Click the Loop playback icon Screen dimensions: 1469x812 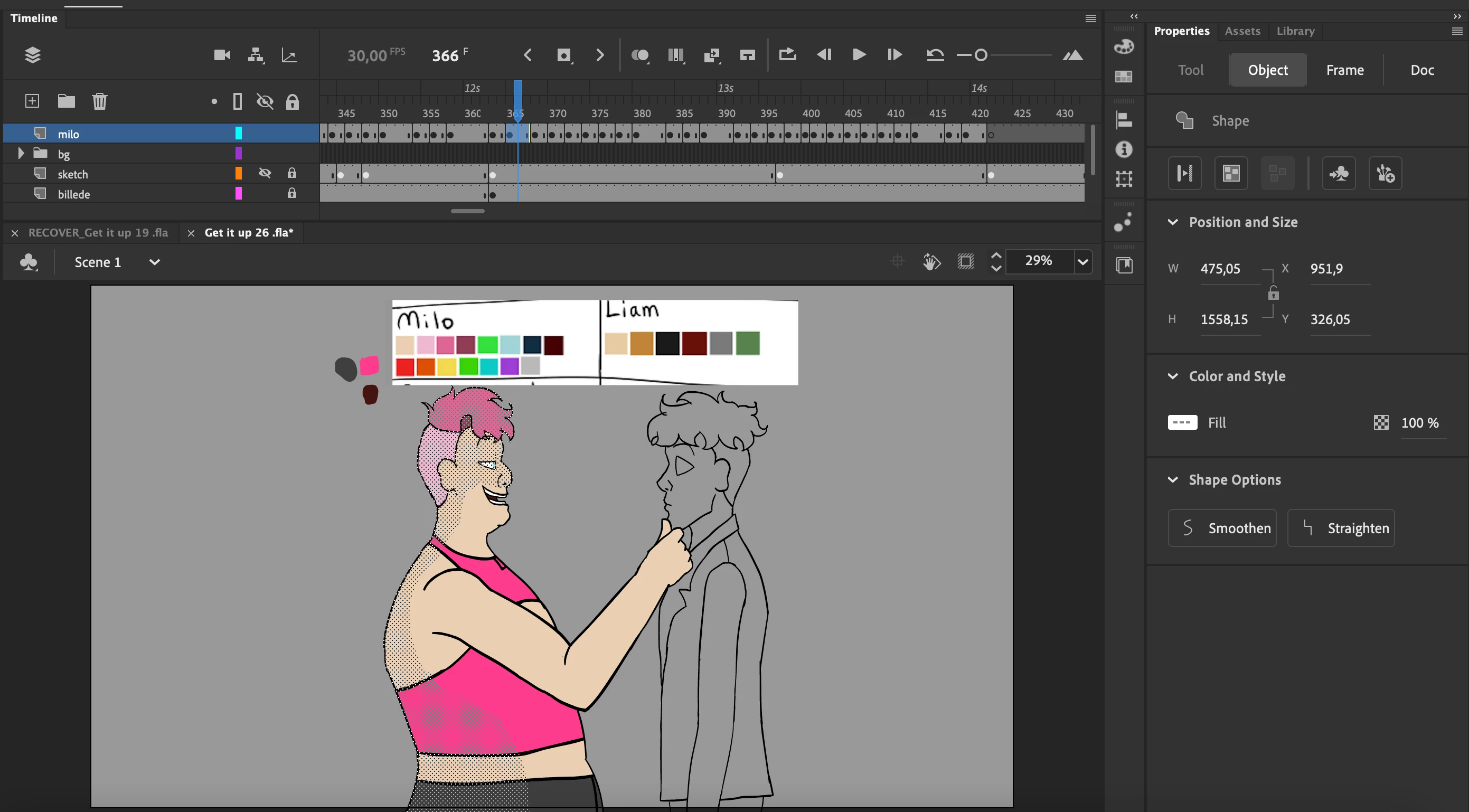pos(787,55)
